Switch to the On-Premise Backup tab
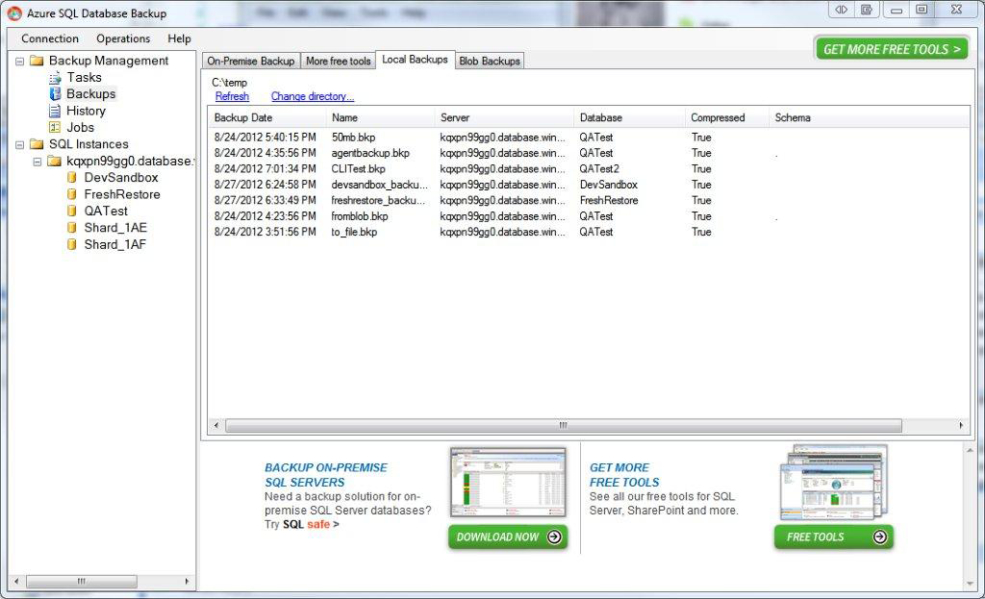Screen dimensions: 985x599 pos(249,60)
